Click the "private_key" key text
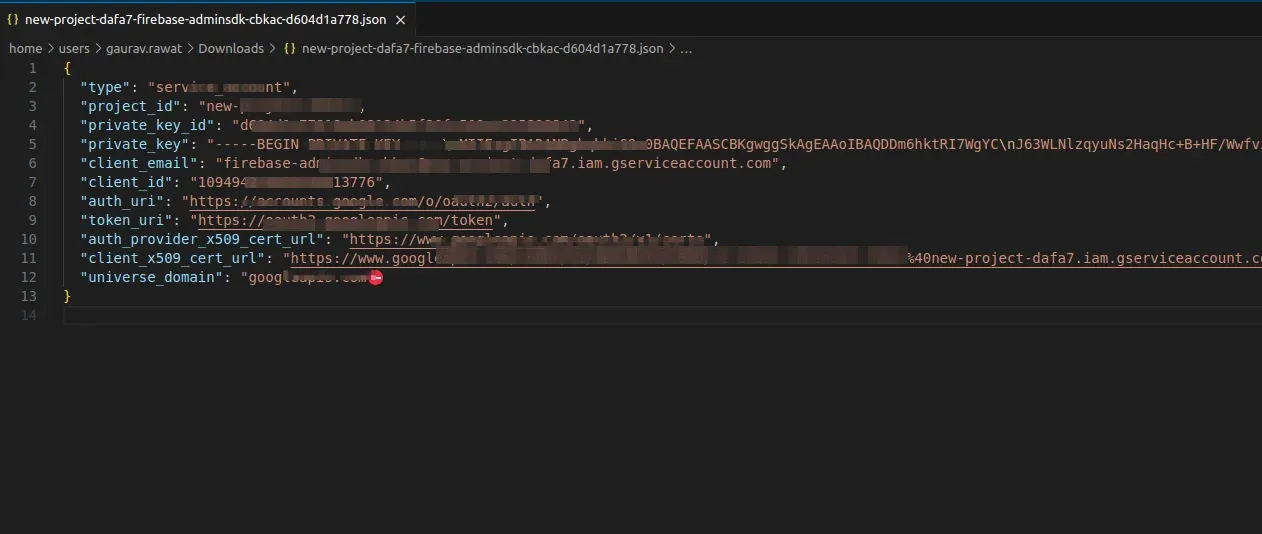This screenshot has height=534, width=1262. point(135,144)
